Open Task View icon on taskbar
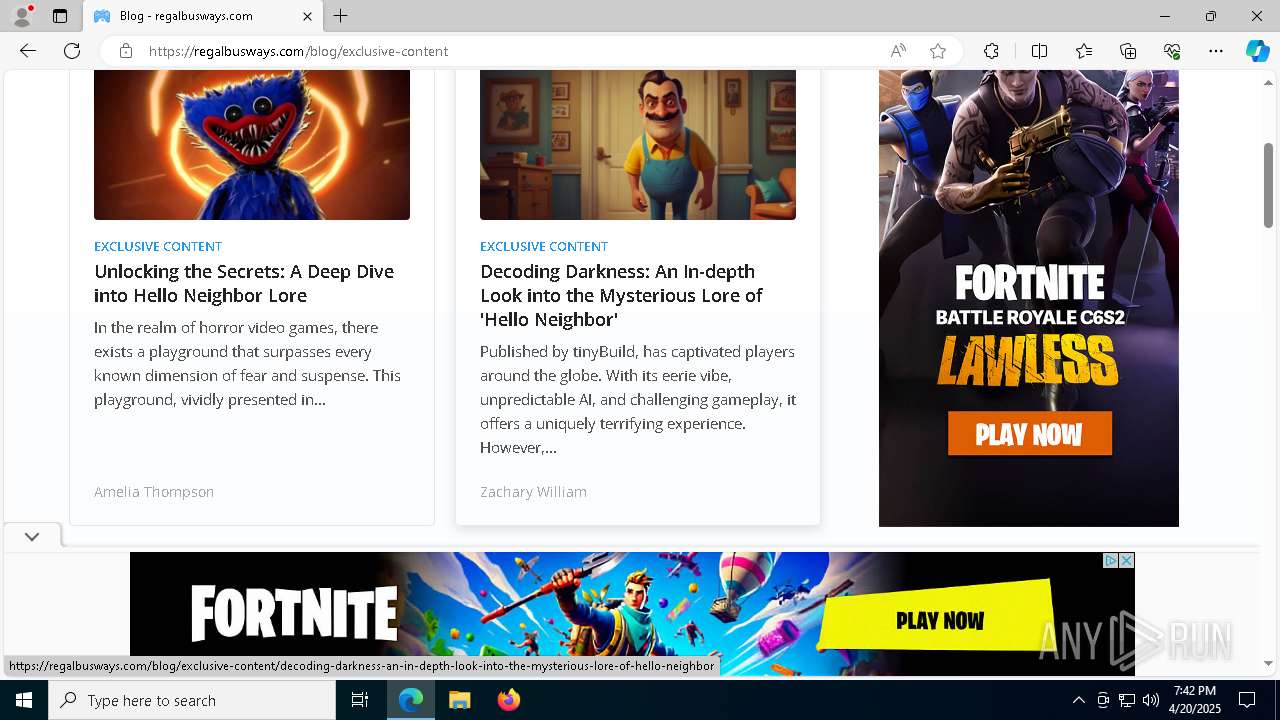Viewport: 1280px width, 720px height. 360,700
